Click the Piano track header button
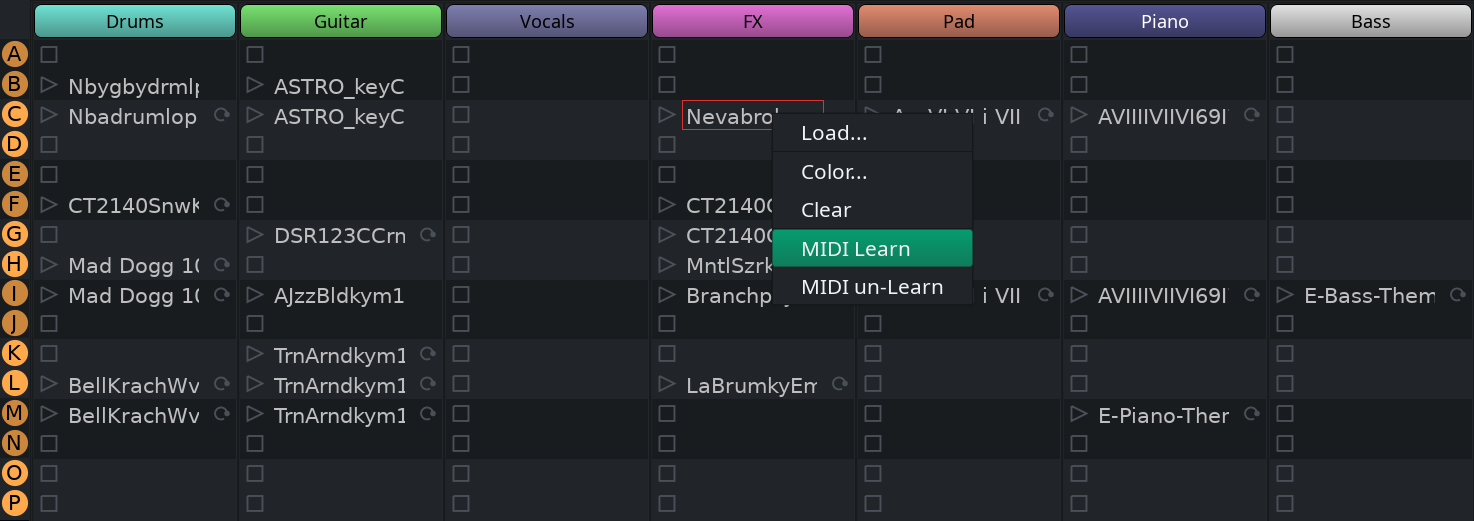Viewport: 1474px width, 521px height. click(x=1165, y=21)
